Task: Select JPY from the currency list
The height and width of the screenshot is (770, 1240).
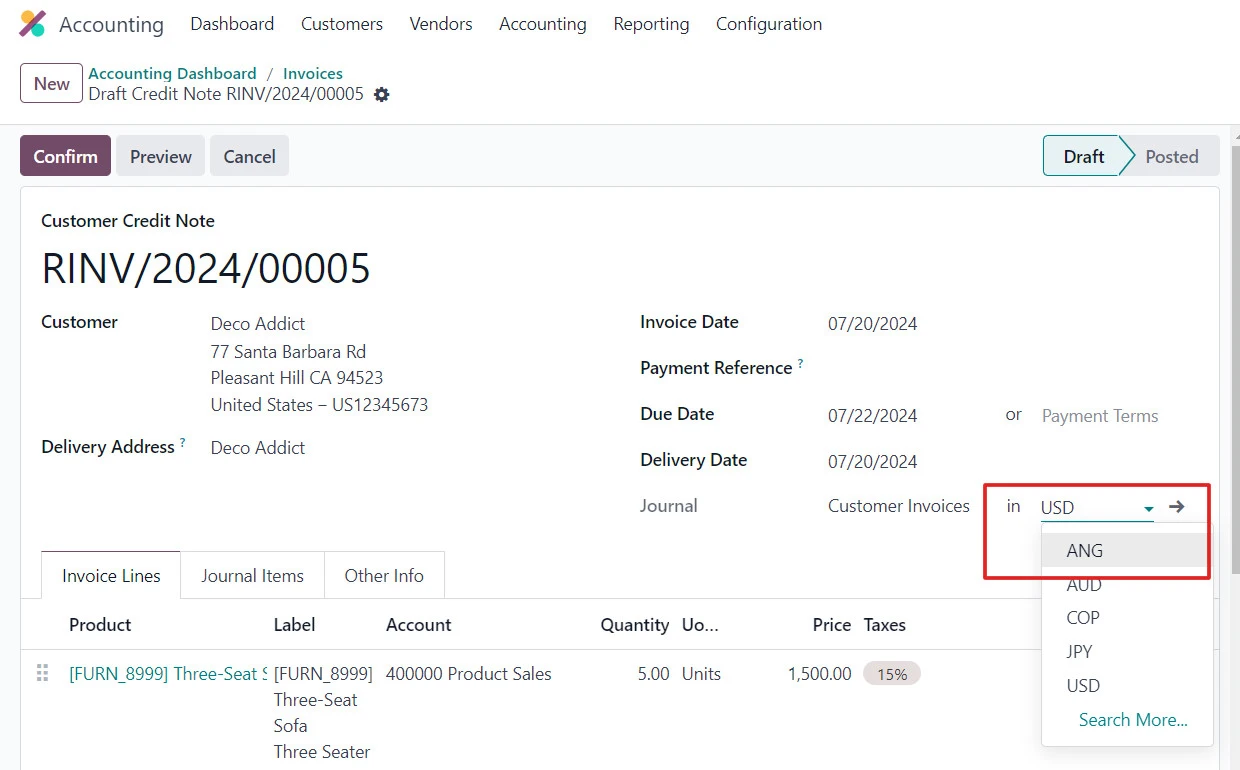Action: [1079, 651]
